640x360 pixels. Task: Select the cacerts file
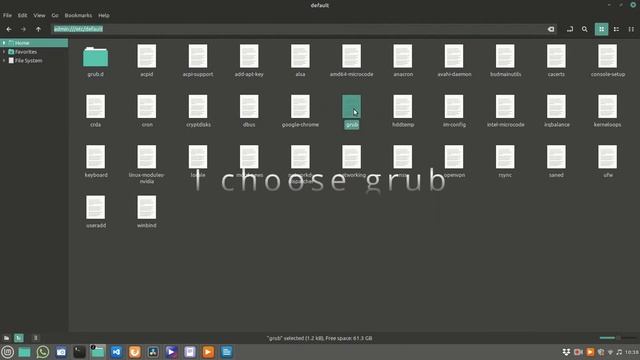556,61
